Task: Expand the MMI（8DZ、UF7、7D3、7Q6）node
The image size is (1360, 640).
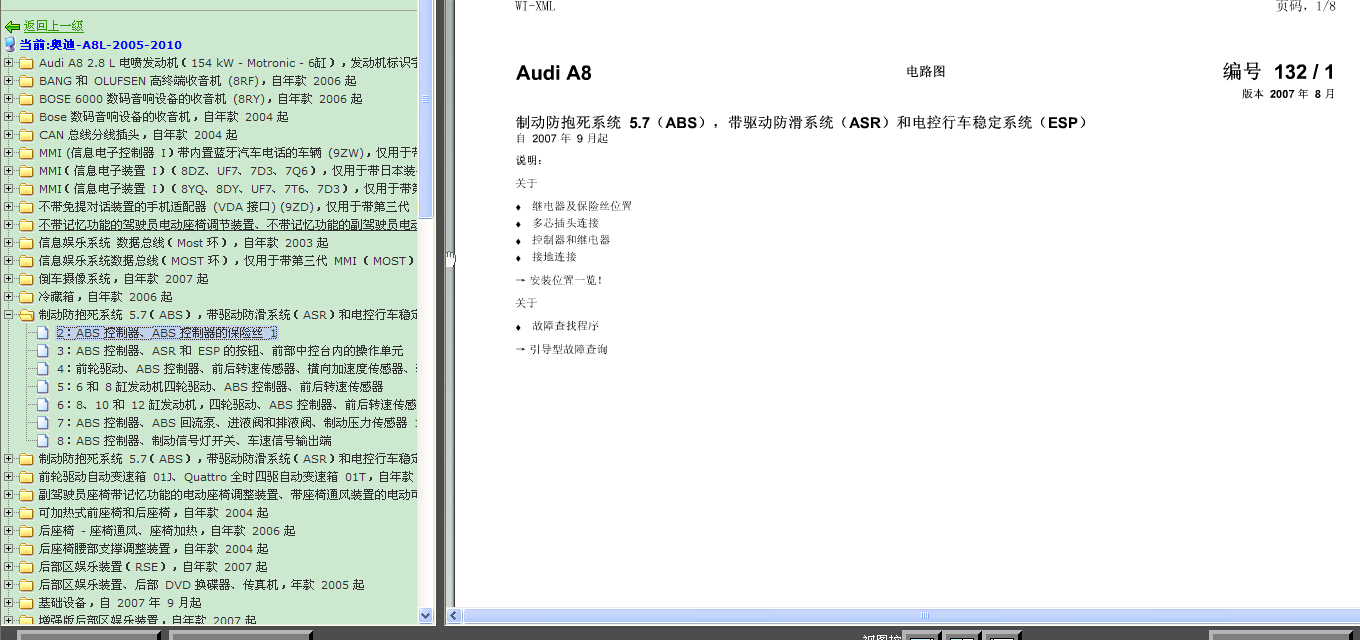Action: tap(9, 171)
